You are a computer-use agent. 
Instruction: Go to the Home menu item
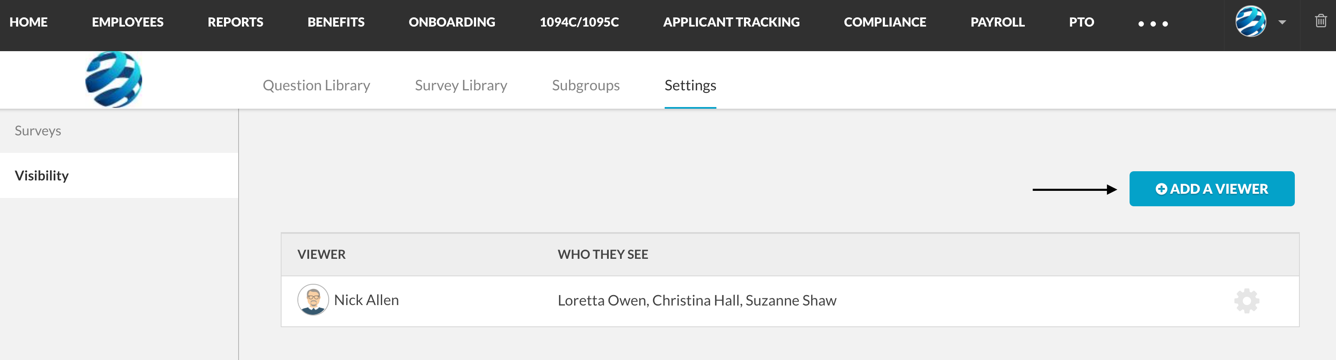tap(29, 22)
